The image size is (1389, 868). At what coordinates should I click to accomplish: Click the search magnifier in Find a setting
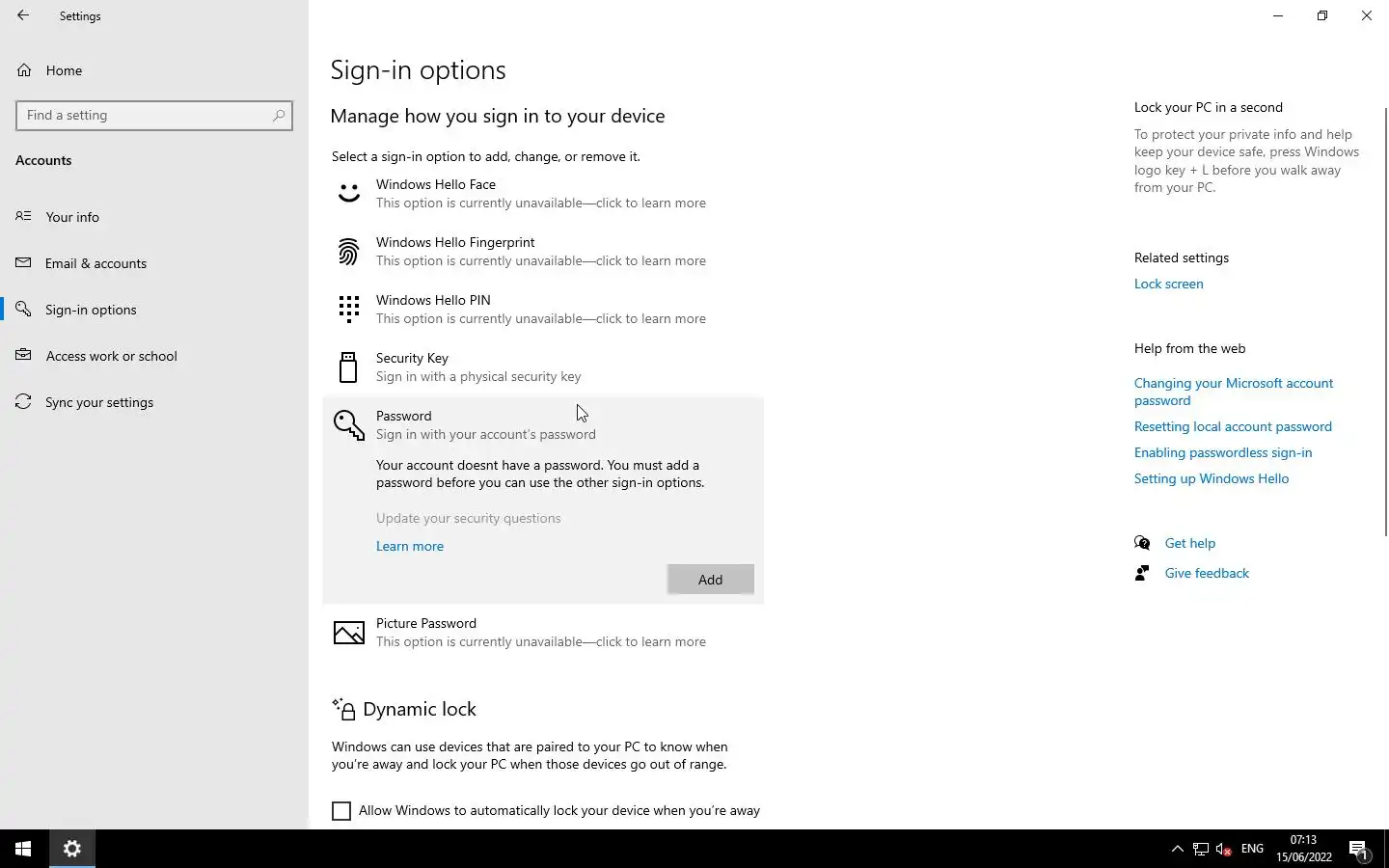click(279, 115)
